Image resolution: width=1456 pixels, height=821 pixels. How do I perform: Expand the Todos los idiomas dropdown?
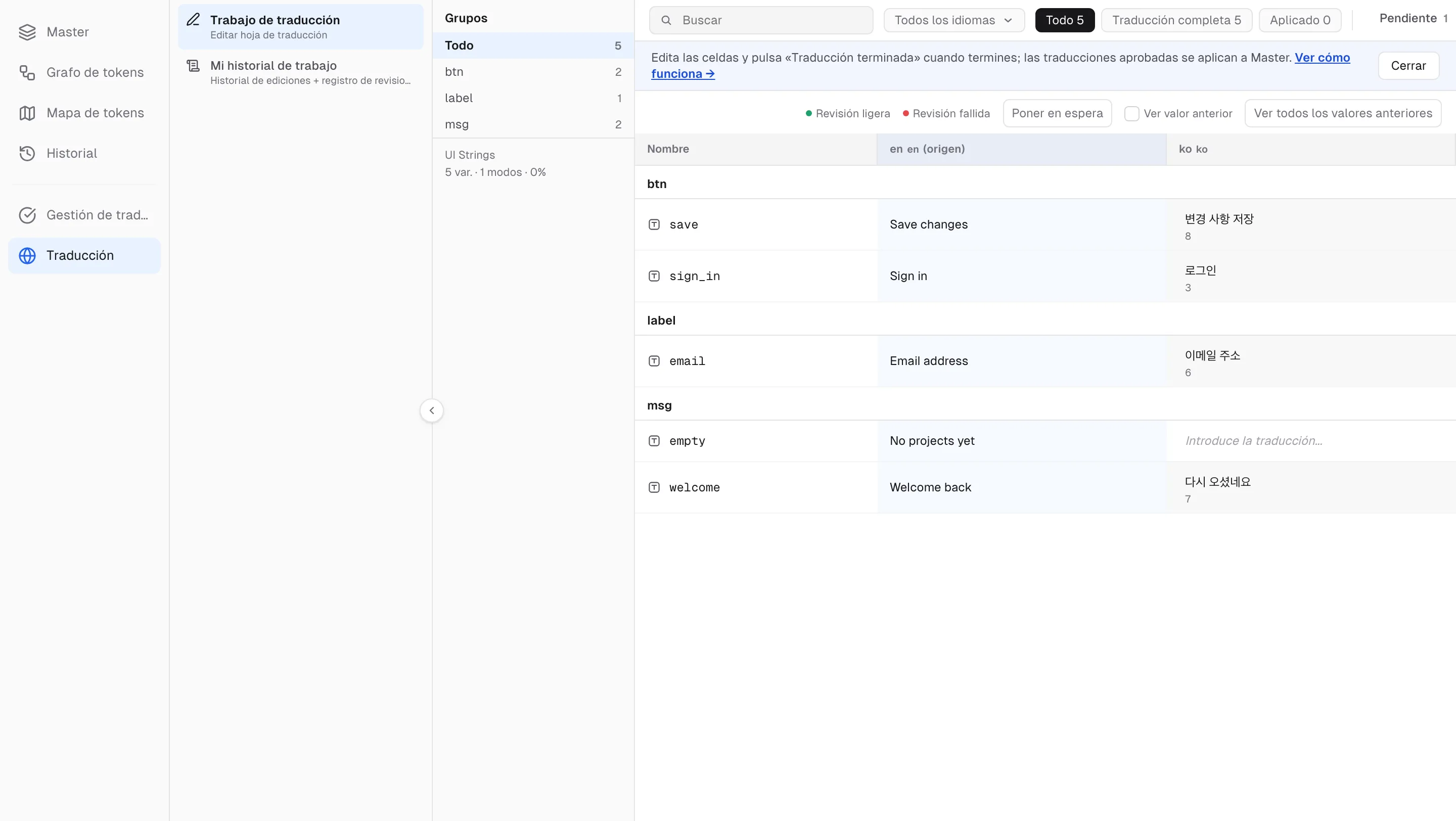(x=954, y=20)
